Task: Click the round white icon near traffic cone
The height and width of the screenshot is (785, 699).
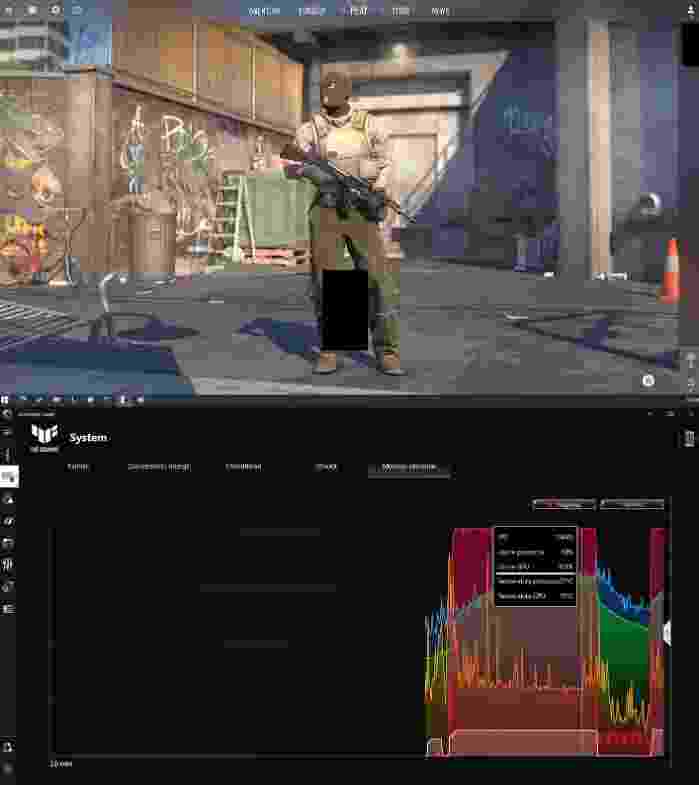Action: point(648,381)
